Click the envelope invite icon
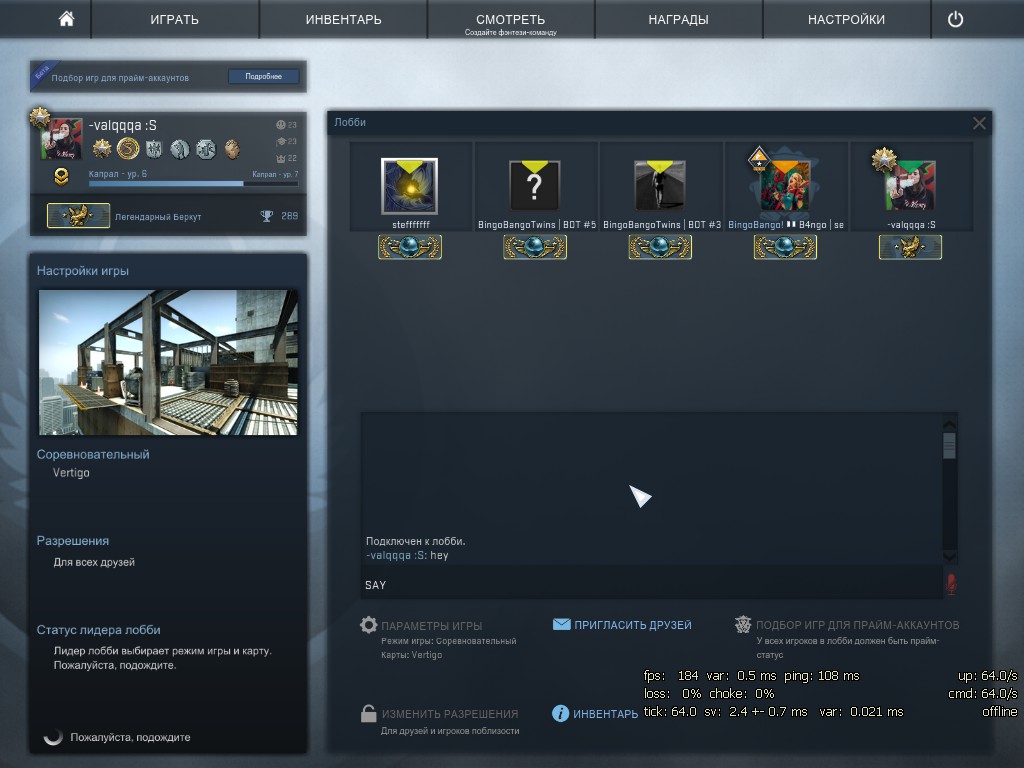 [562, 624]
